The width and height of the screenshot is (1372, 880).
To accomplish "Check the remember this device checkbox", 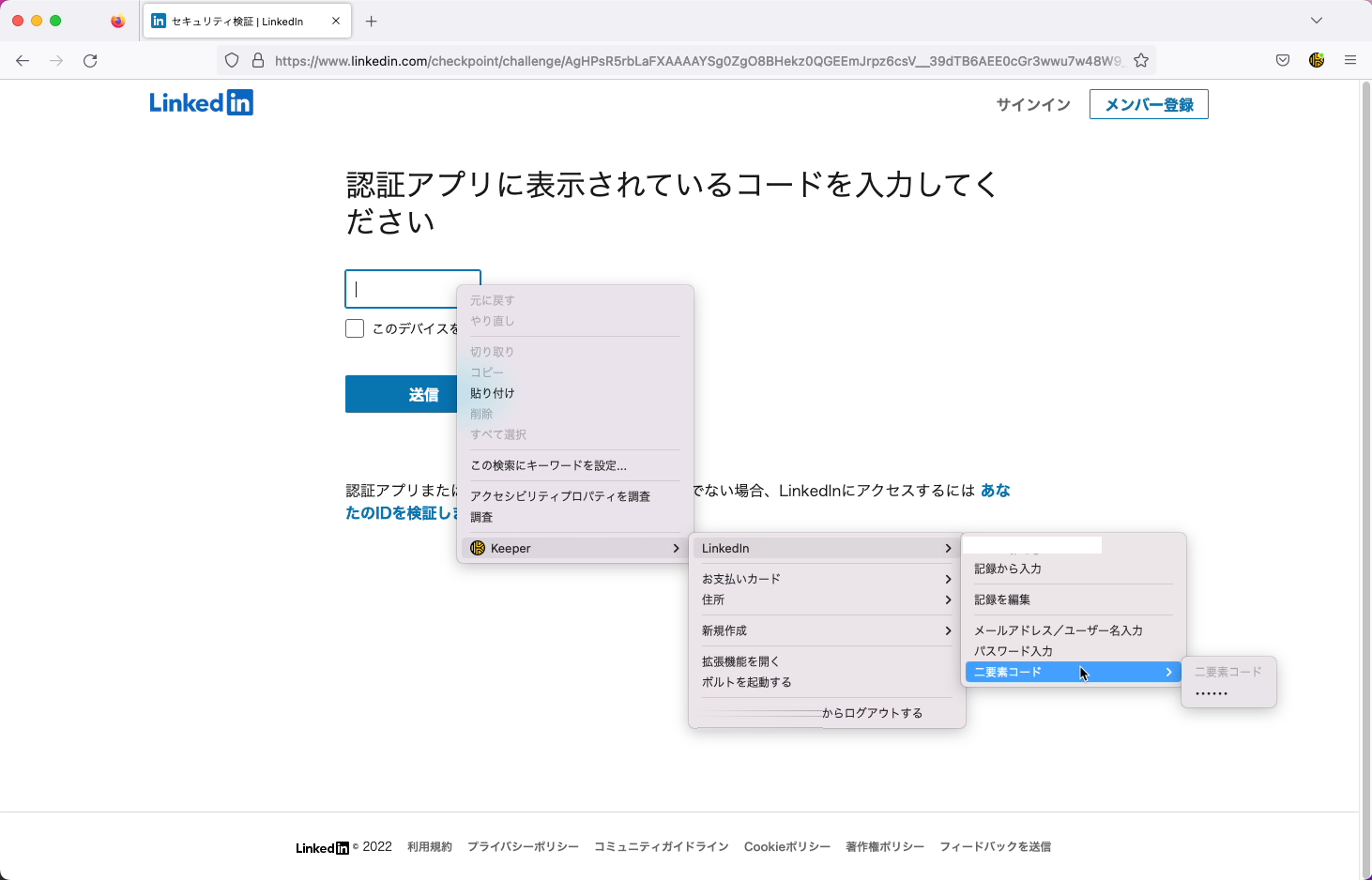I will (x=355, y=328).
